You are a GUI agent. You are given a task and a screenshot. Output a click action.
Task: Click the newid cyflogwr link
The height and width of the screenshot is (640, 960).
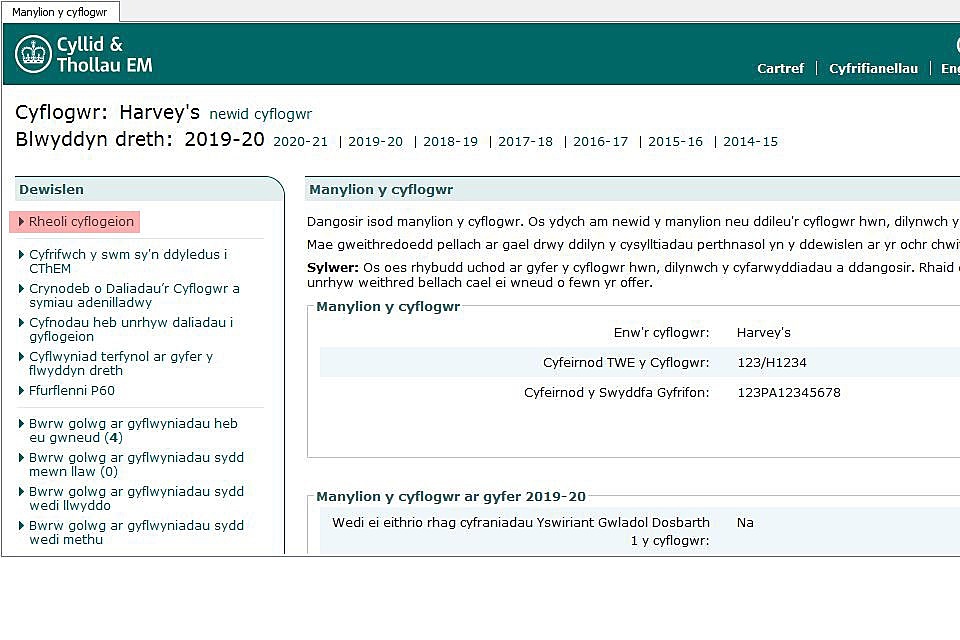(260, 114)
